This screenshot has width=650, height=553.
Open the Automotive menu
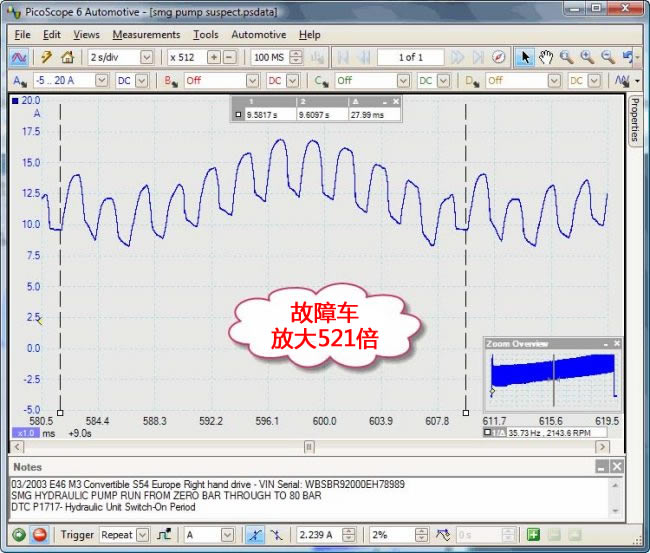coord(258,34)
